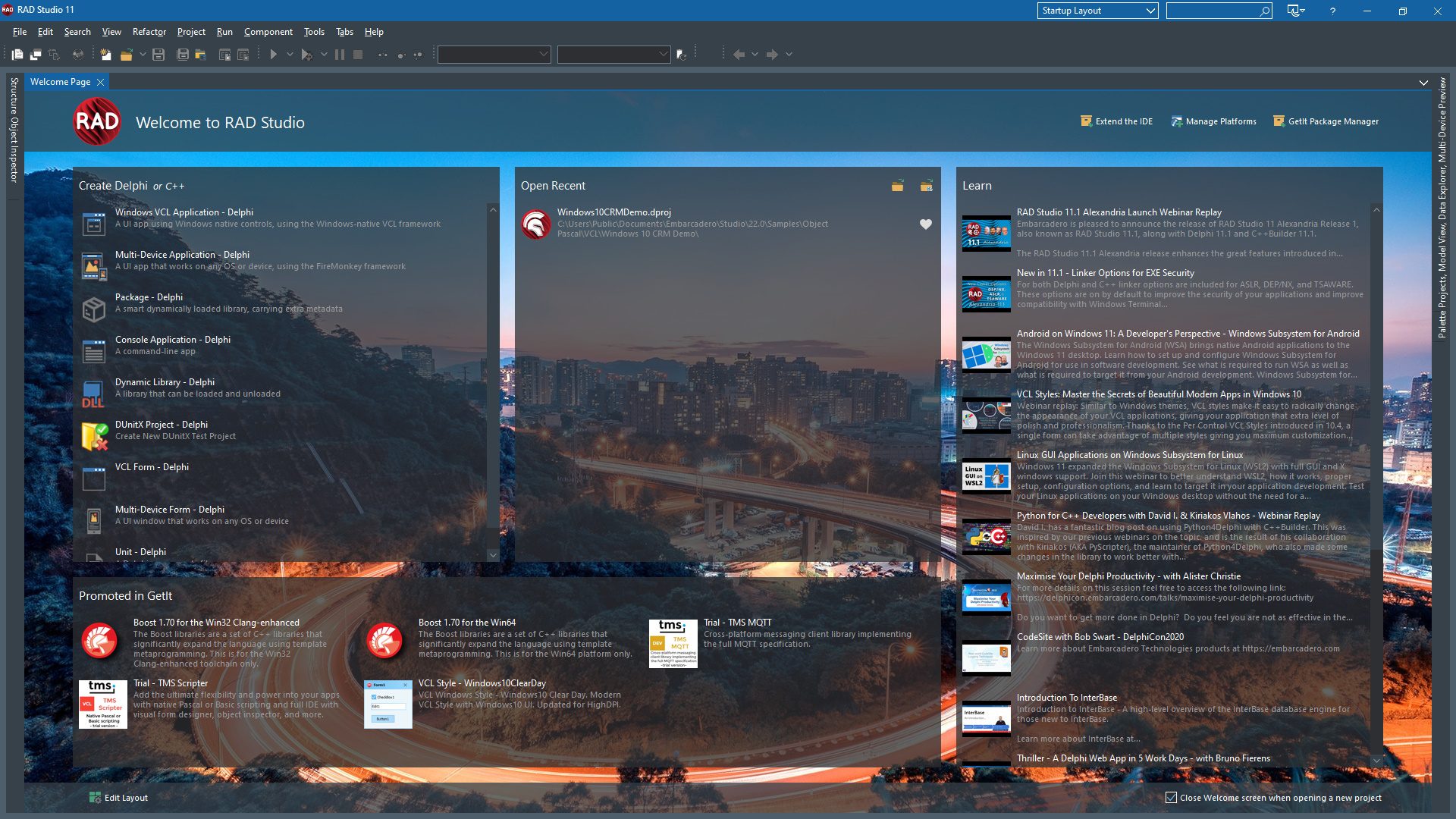This screenshot has height=819, width=1456.
Task: Click the Remove File from Project icon
Action: coord(243,55)
